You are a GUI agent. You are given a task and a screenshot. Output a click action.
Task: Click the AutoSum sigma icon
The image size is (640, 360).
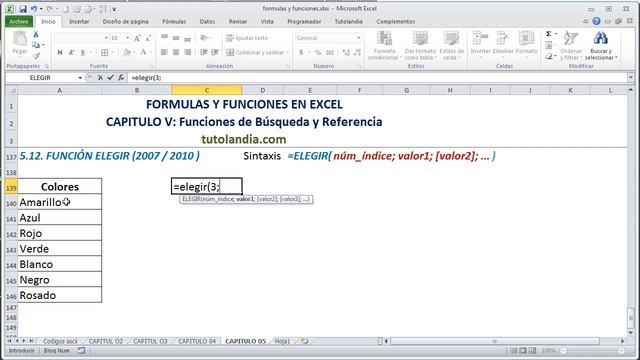click(x=549, y=34)
